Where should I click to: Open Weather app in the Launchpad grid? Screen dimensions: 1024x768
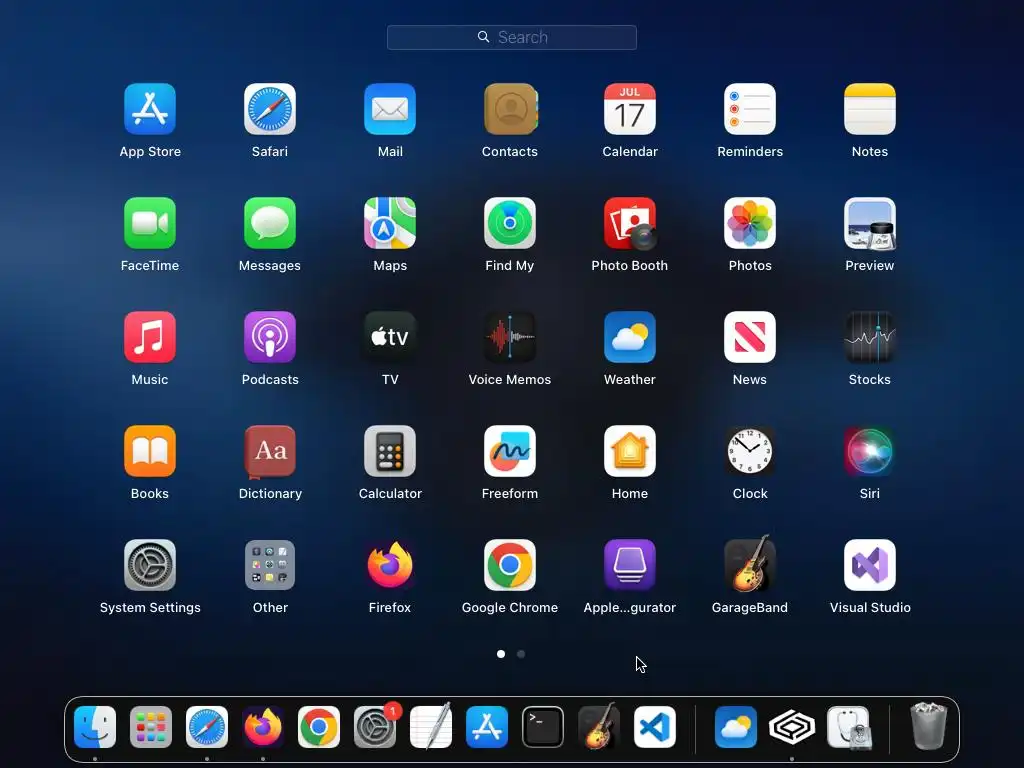coord(630,337)
